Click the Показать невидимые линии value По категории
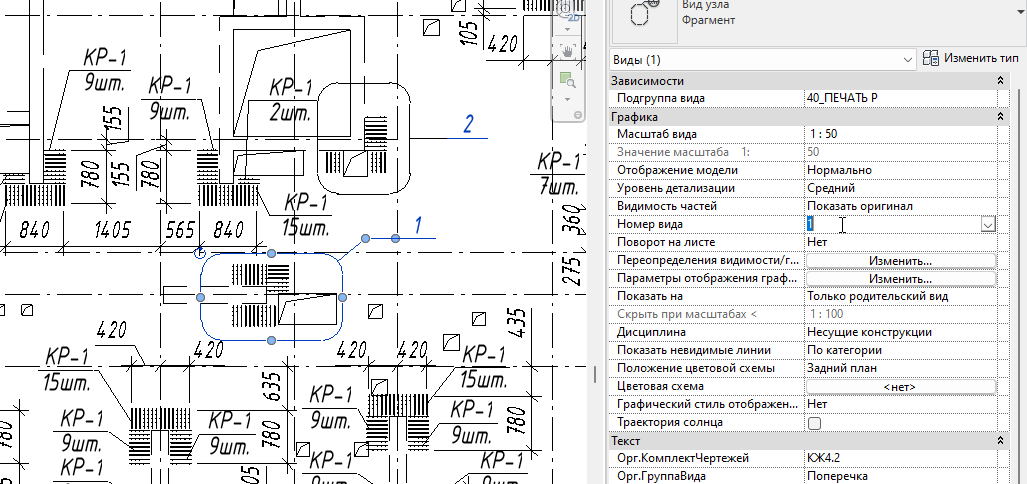Image resolution: width=1027 pixels, height=484 pixels. pyautogui.click(x=900, y=350)
